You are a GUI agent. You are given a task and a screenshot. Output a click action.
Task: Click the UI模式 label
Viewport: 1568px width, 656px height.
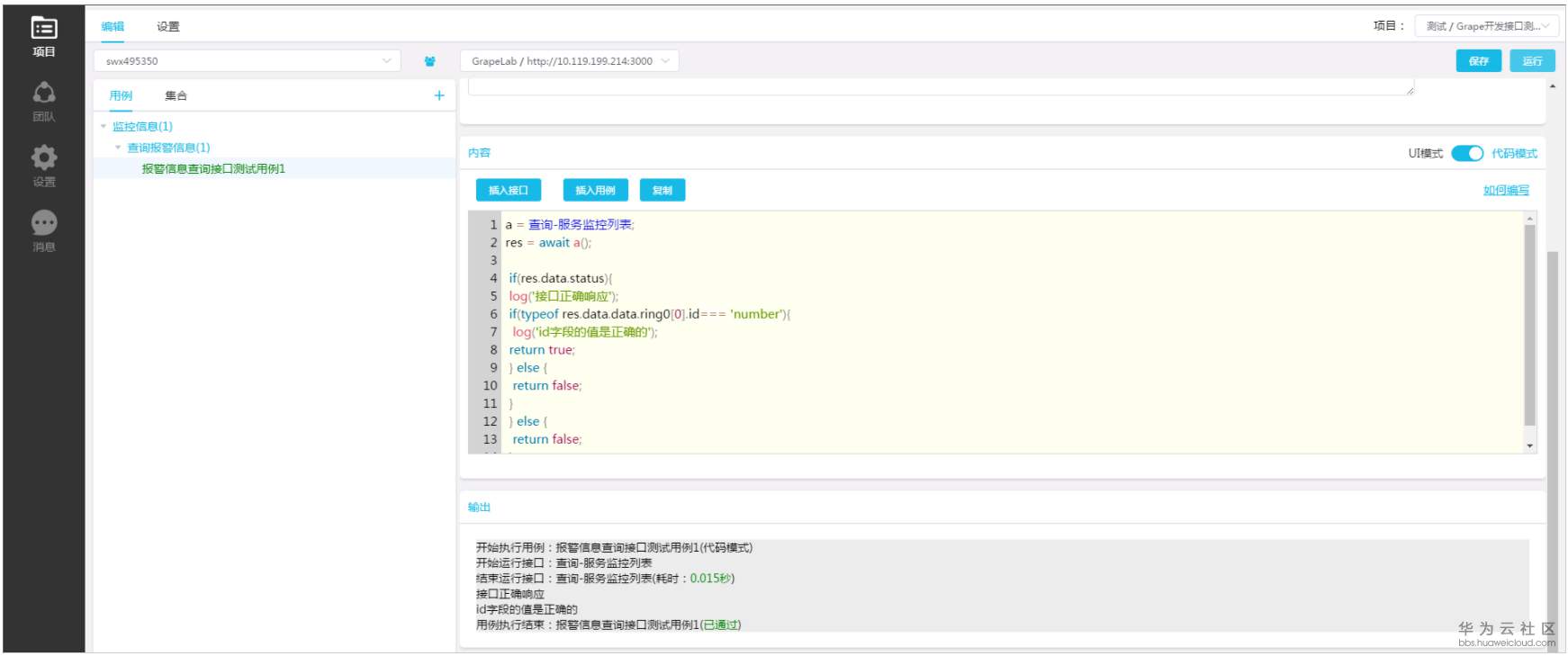point(1425,153)
